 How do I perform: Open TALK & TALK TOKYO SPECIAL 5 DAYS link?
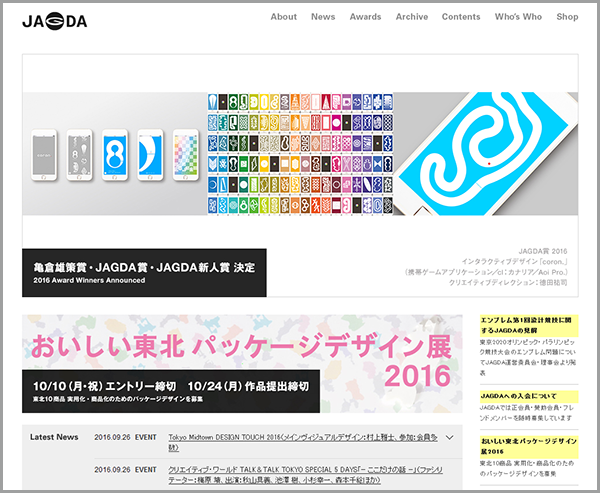click(x=305, y=475)
